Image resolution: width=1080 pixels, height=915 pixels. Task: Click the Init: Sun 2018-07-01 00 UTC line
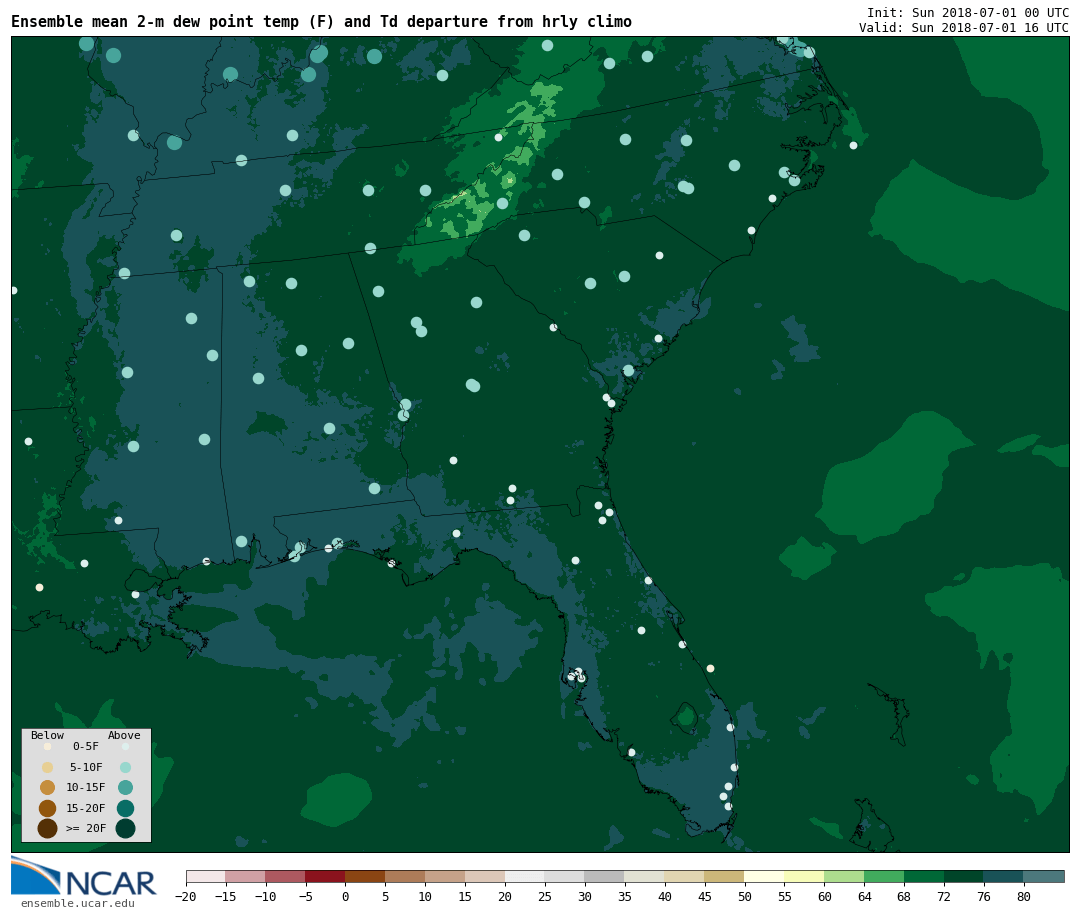click(x=968, y=12)
